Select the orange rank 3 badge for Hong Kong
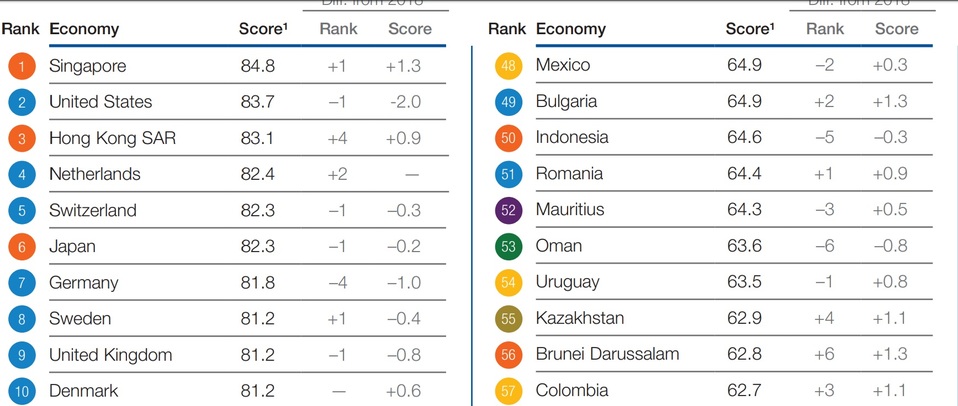This screenshot has height=406, width=958. coord(20,138)
